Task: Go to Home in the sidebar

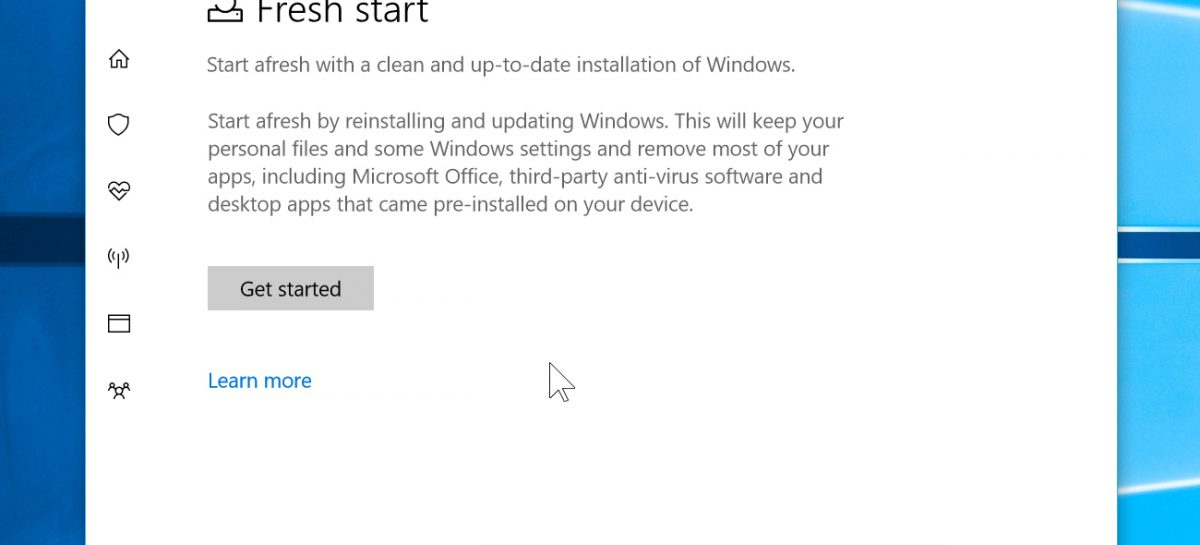Action: point(119,59)
